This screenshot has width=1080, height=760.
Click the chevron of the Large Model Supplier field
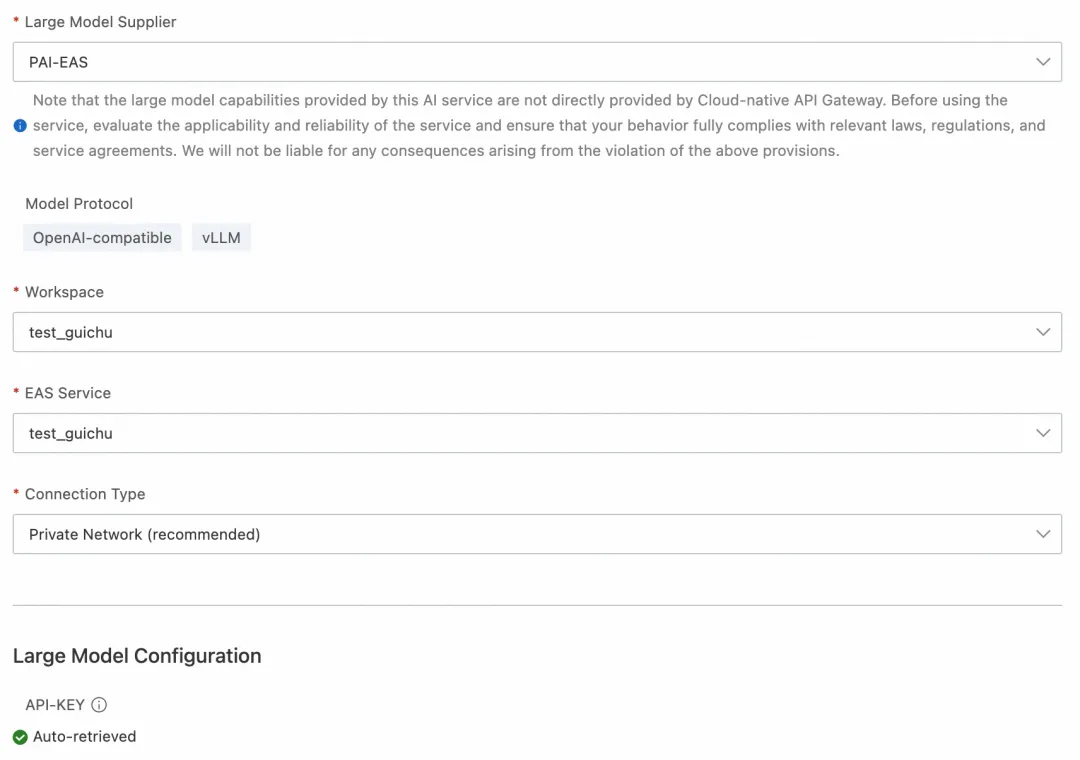1043,62
